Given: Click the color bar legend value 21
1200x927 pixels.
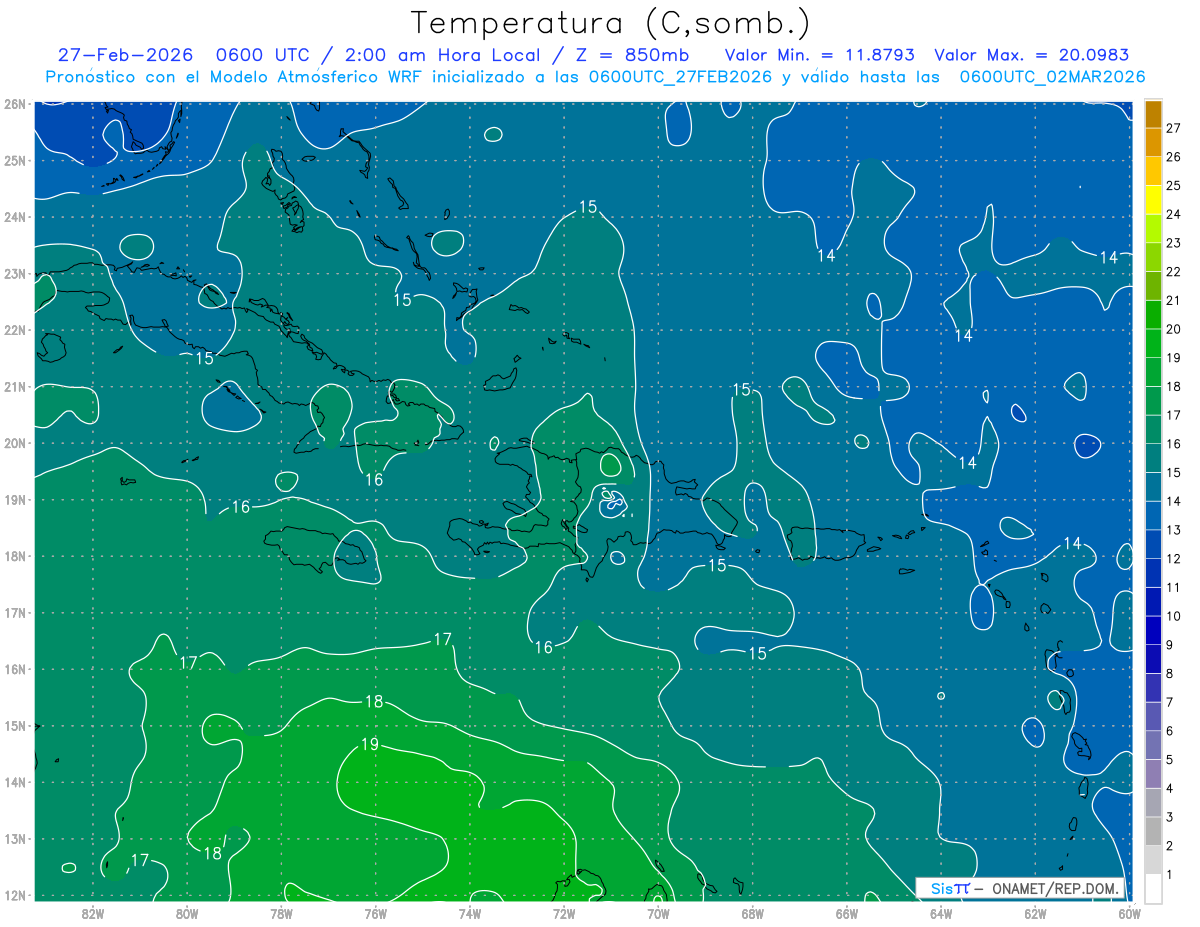Looking at the screenshot, I should [1174, 301].
